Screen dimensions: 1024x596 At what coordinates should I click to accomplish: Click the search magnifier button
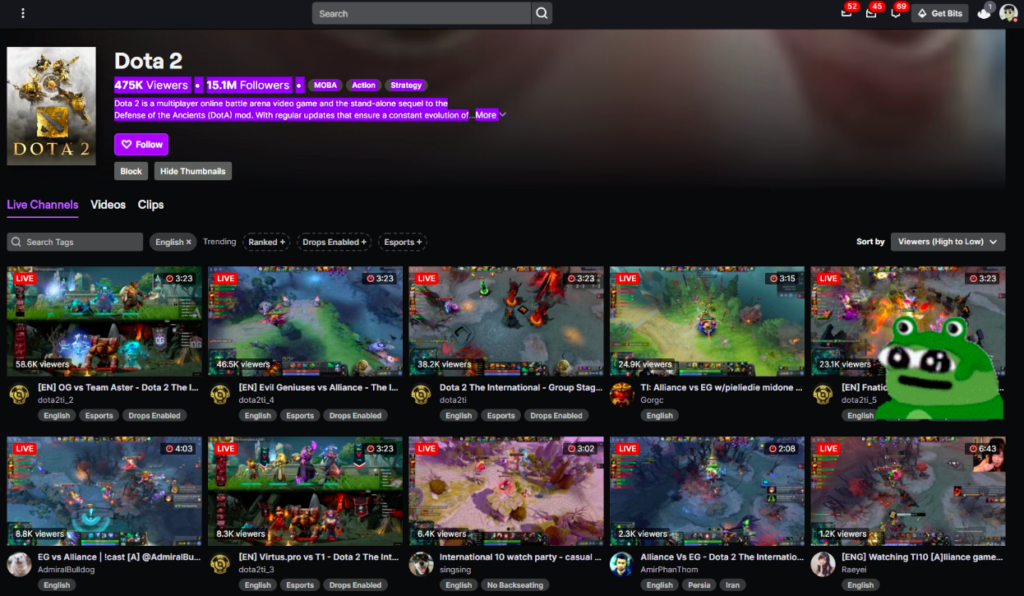(x=542, y=13)
